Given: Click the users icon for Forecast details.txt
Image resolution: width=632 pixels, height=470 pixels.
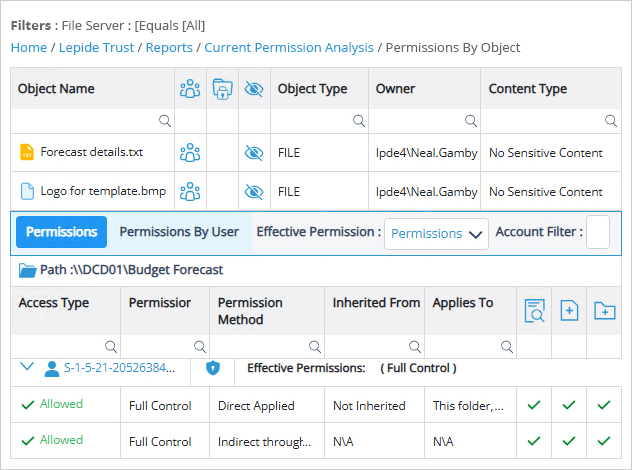Looking at the screenshot, I should (x=190, y=153).
